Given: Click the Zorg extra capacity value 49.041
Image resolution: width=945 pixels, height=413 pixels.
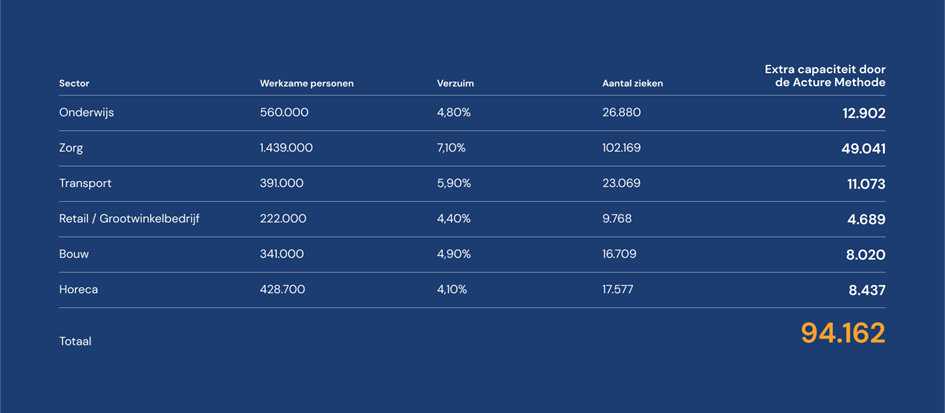Looking at the screenshot, I should coord(863,148).
